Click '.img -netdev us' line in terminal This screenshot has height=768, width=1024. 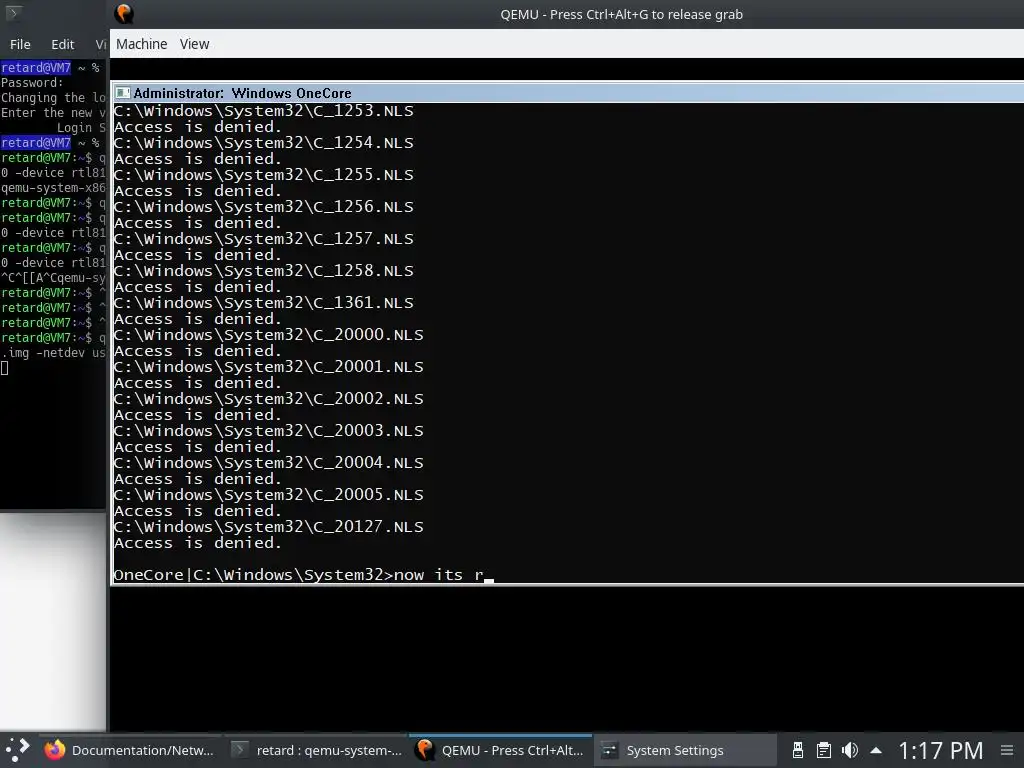(53, 353)
